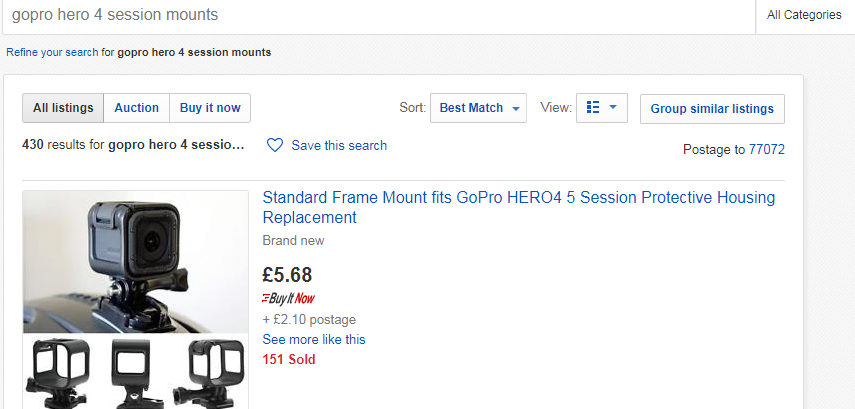The width and height of the screenshot is (855, 409).
Task: Click Group similar listings button
Action: coord(712,108)
